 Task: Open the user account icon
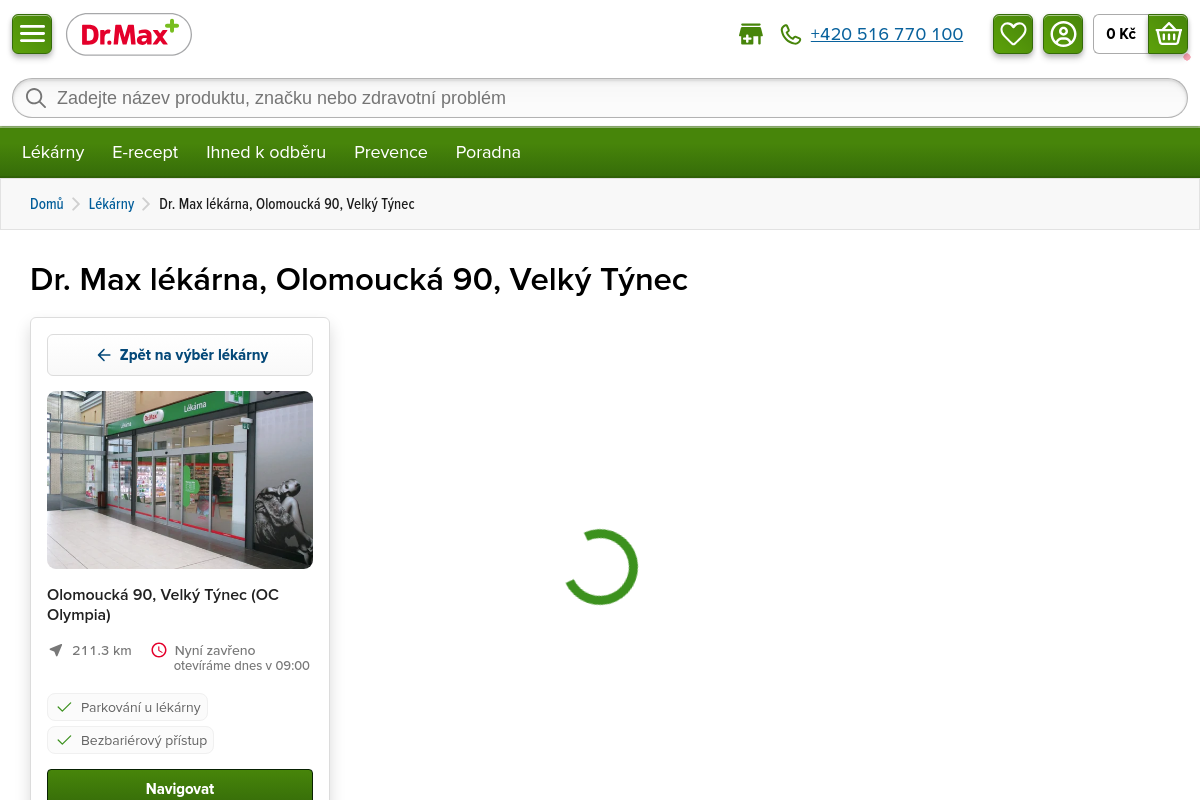1063,34
